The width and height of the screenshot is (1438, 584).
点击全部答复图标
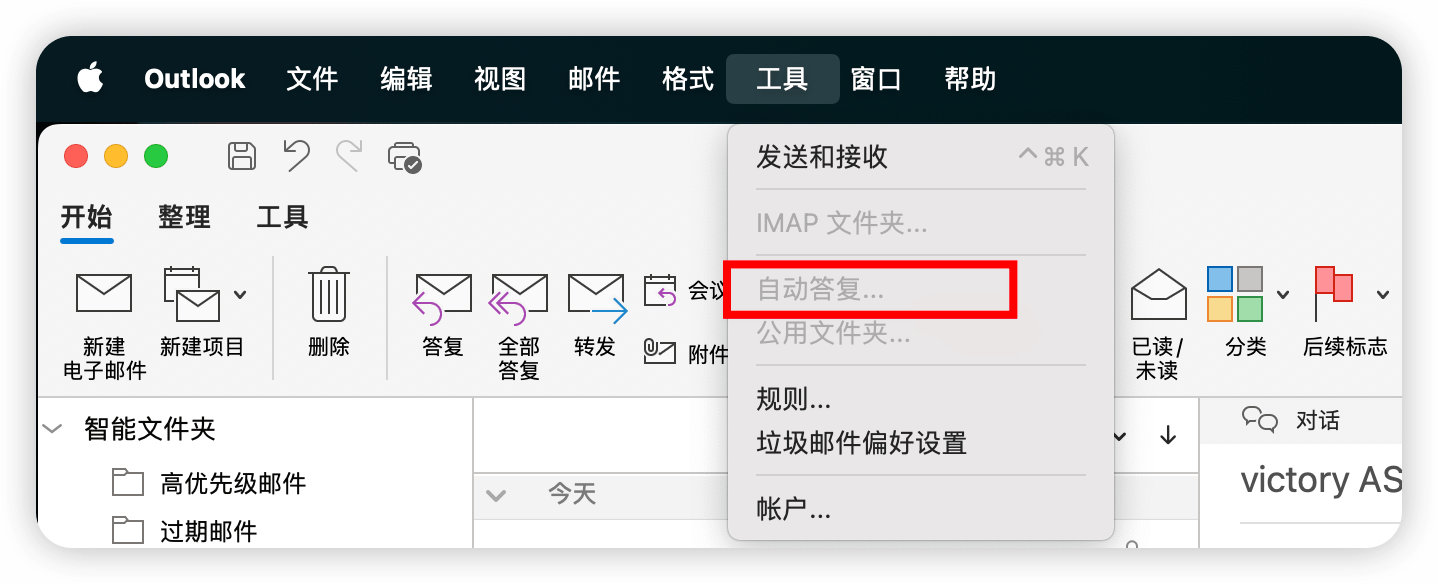(x=518, y=318)
